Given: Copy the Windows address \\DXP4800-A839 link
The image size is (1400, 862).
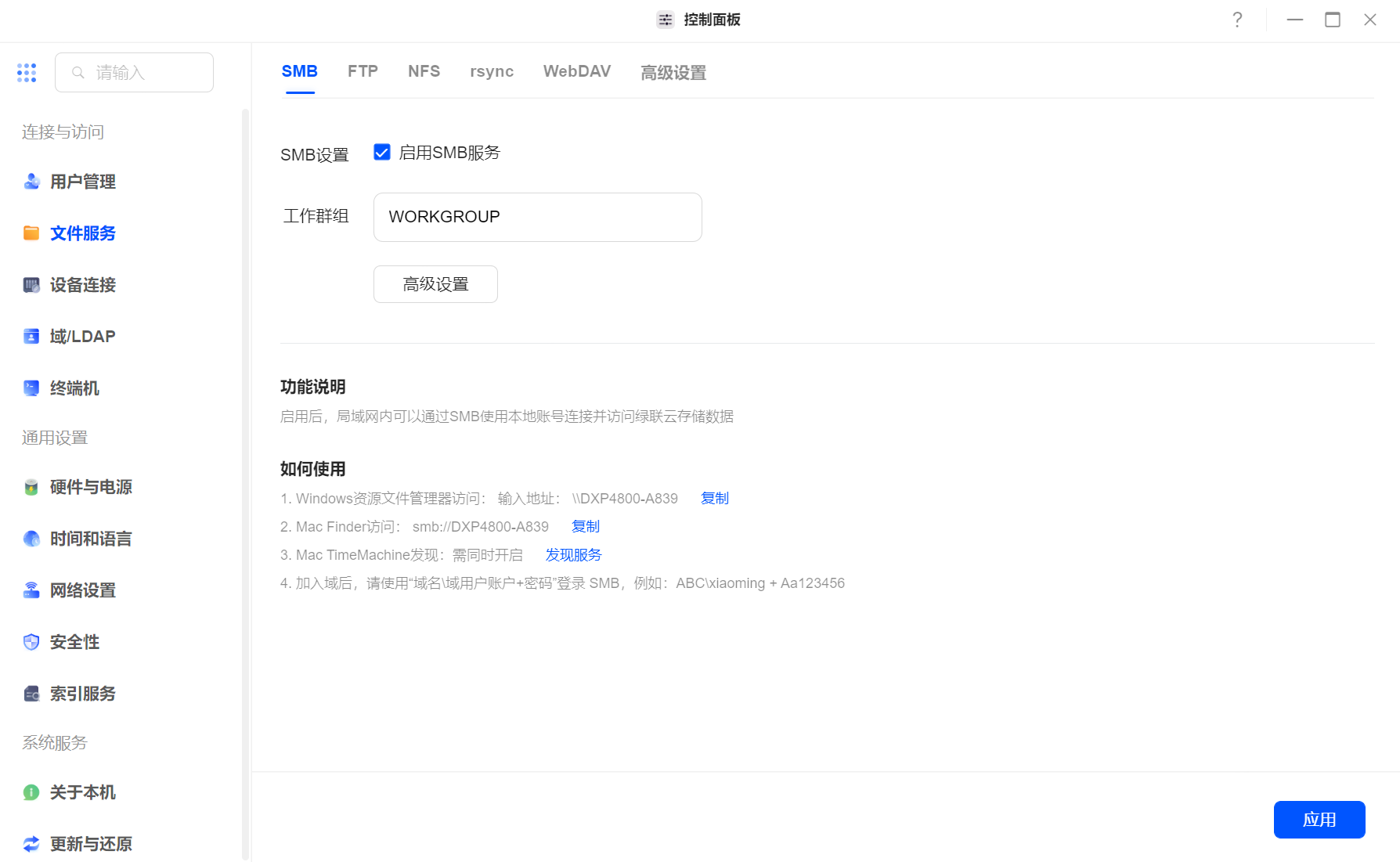Looking at the screenshot, I should pyautogui.click(x=714, y=498).
